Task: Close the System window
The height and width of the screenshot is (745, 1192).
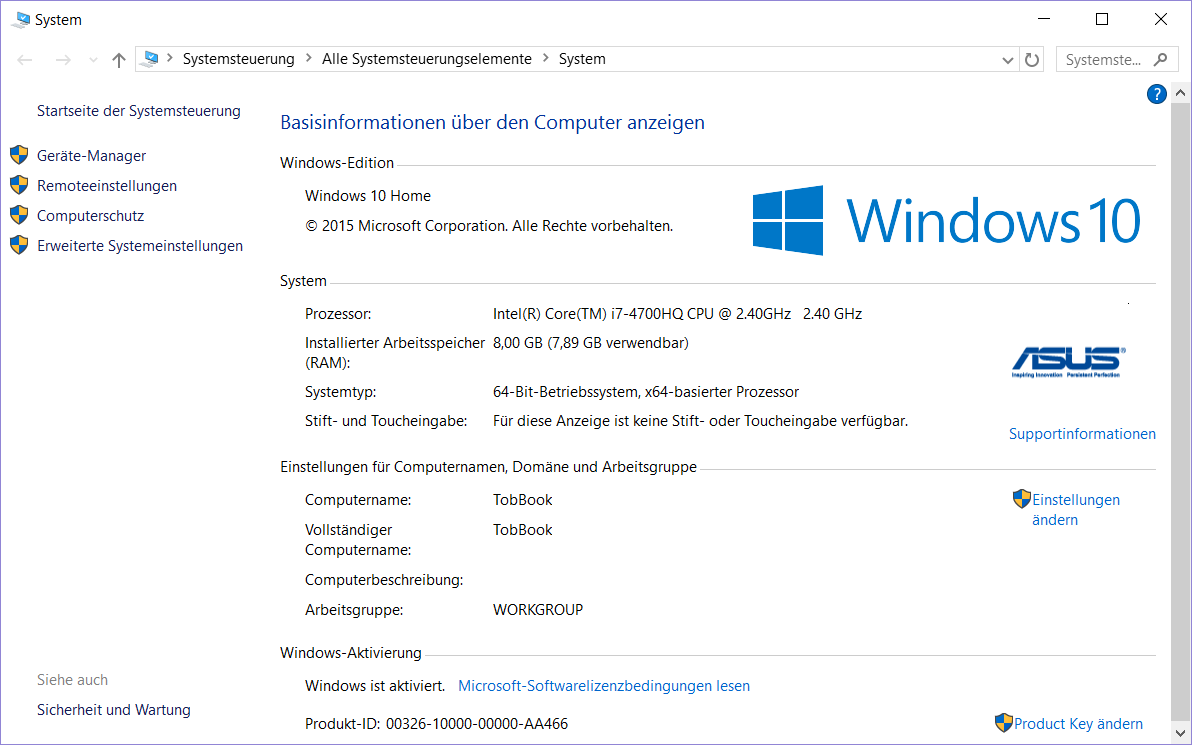Action: tap(1161, 20)
